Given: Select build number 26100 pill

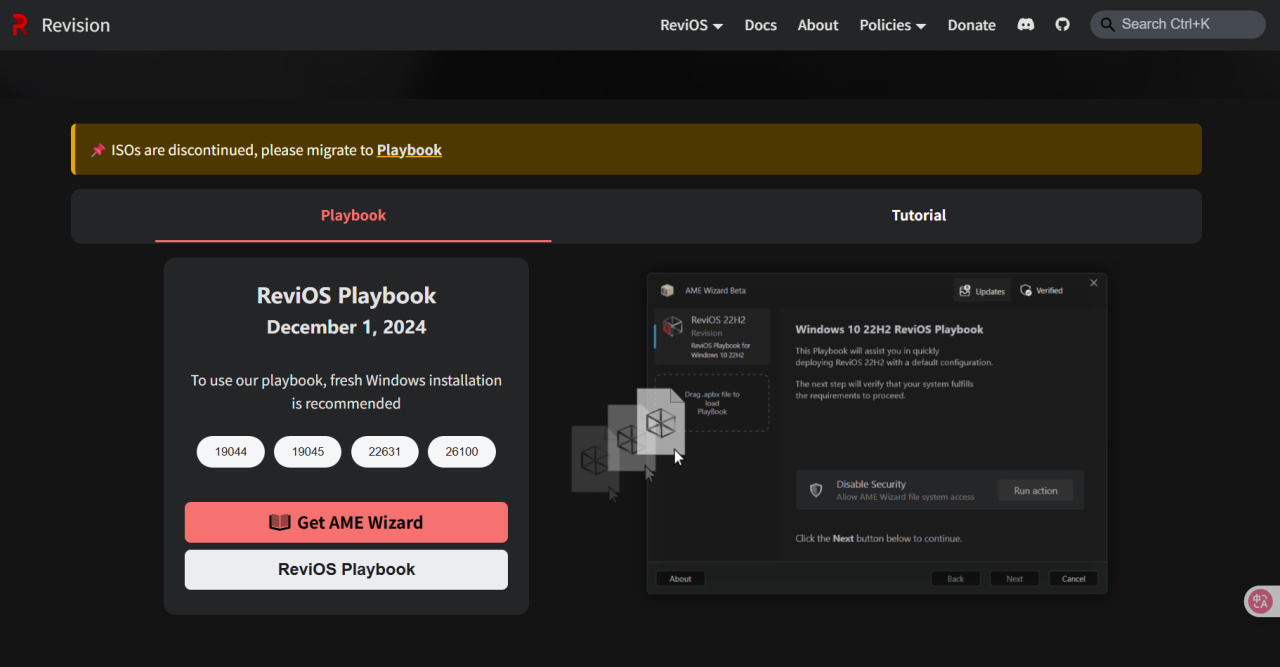Looking at the screenshot, I should coord(462,452).
